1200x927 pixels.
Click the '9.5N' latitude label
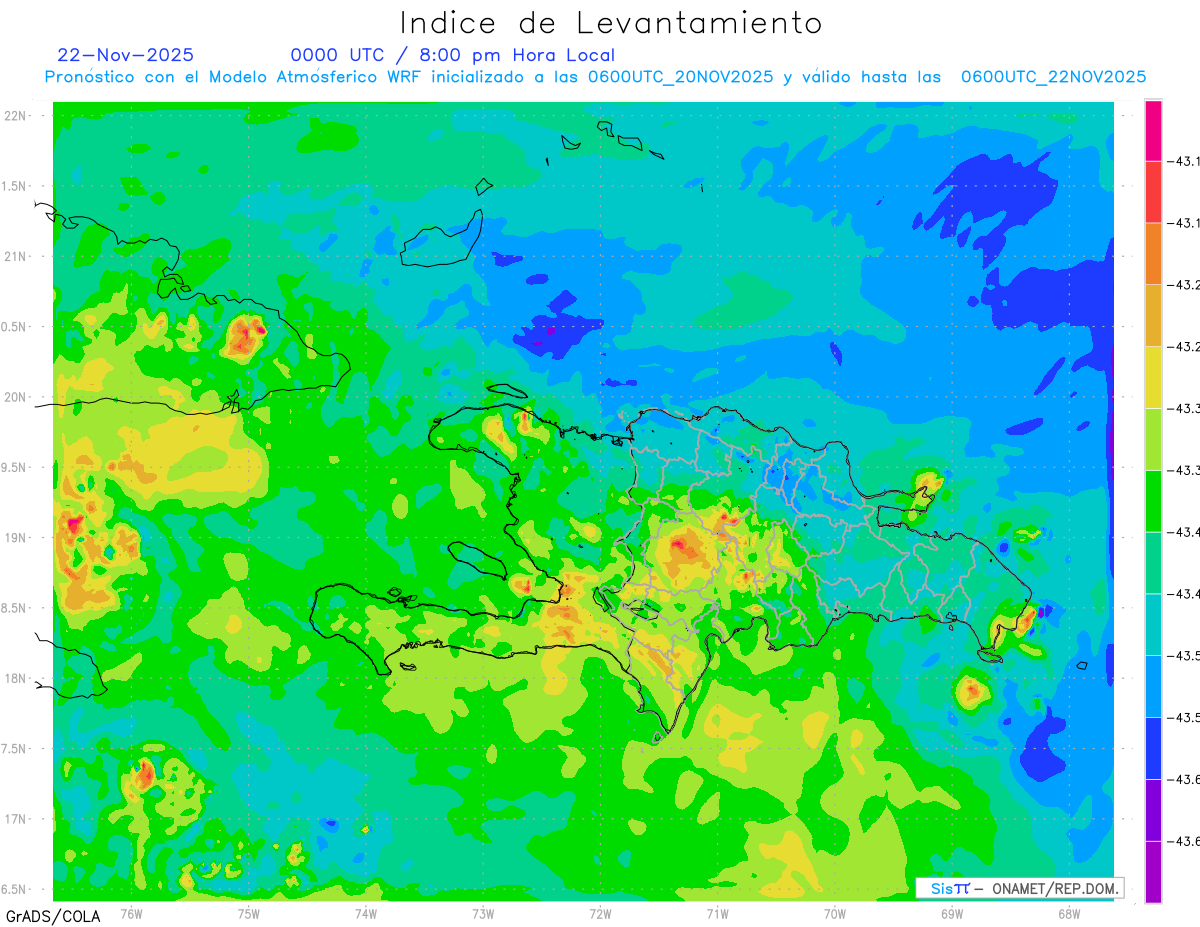tap(15, 467)
